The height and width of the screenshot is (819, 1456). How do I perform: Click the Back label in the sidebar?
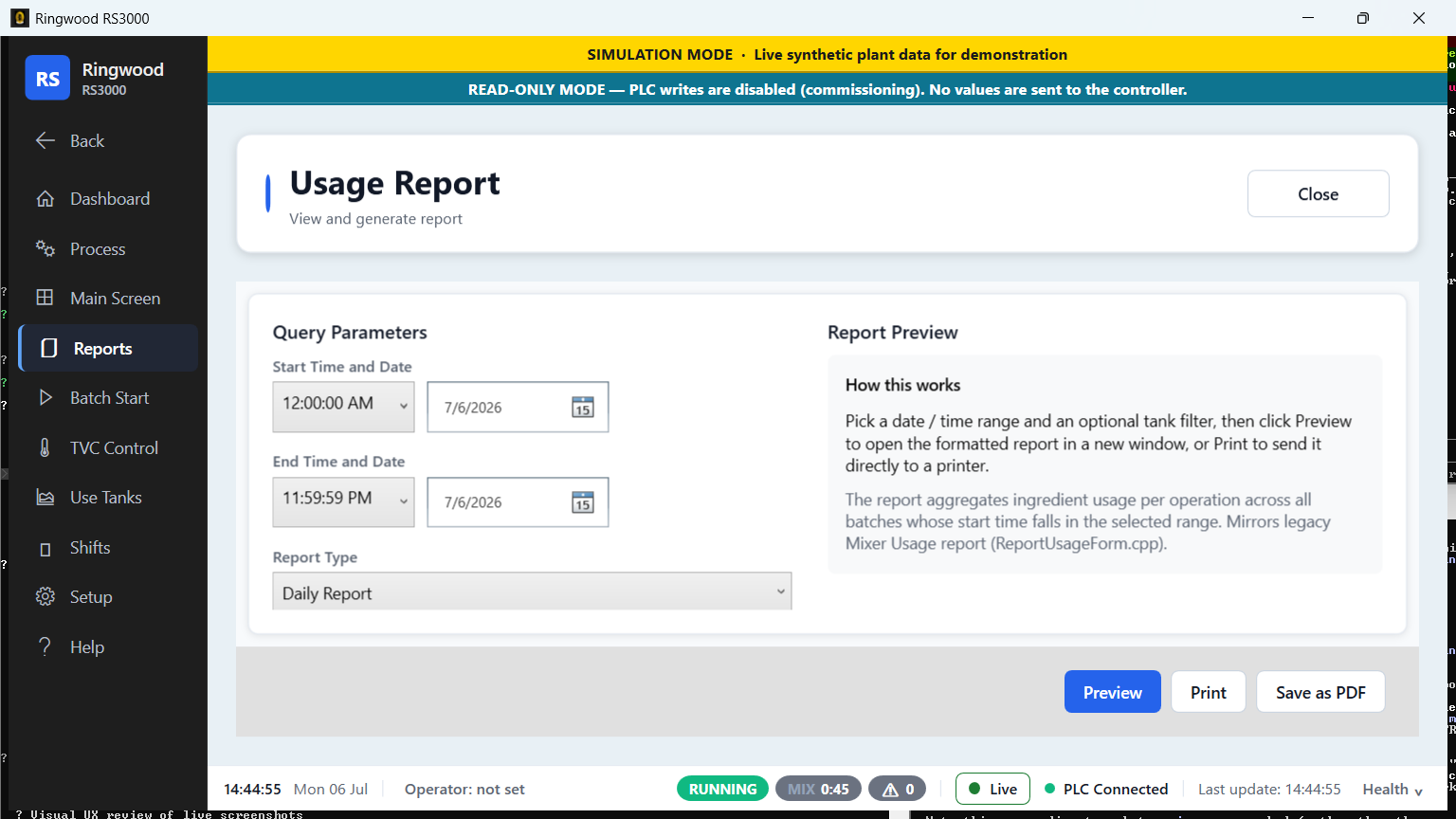click(87, 140)
